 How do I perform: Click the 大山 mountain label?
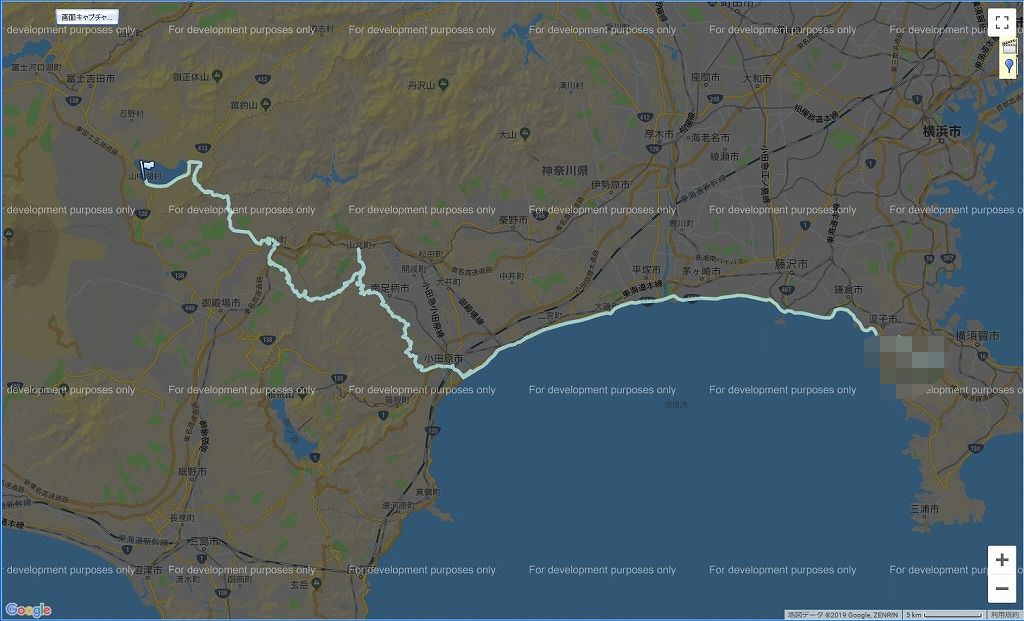pos(507,134)
